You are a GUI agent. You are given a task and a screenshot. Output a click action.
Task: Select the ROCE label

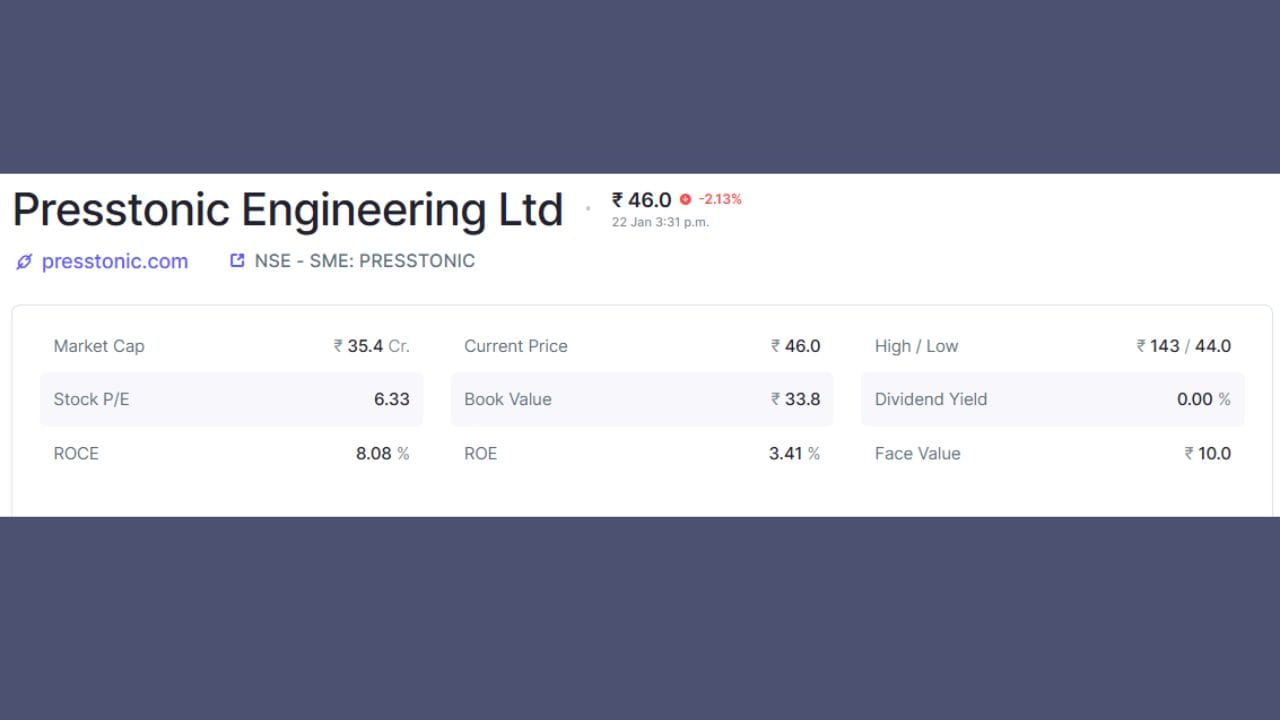76,453
